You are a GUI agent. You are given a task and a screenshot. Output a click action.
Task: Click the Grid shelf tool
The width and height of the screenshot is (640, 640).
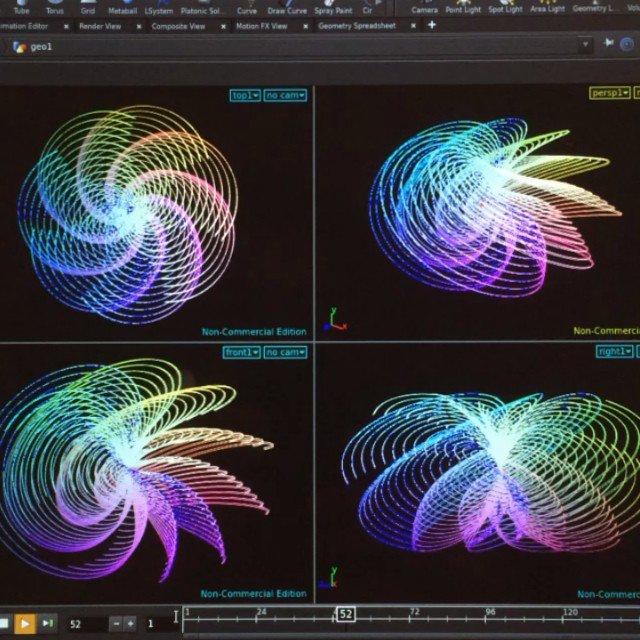pyautogui.click(x=87, y=9)
